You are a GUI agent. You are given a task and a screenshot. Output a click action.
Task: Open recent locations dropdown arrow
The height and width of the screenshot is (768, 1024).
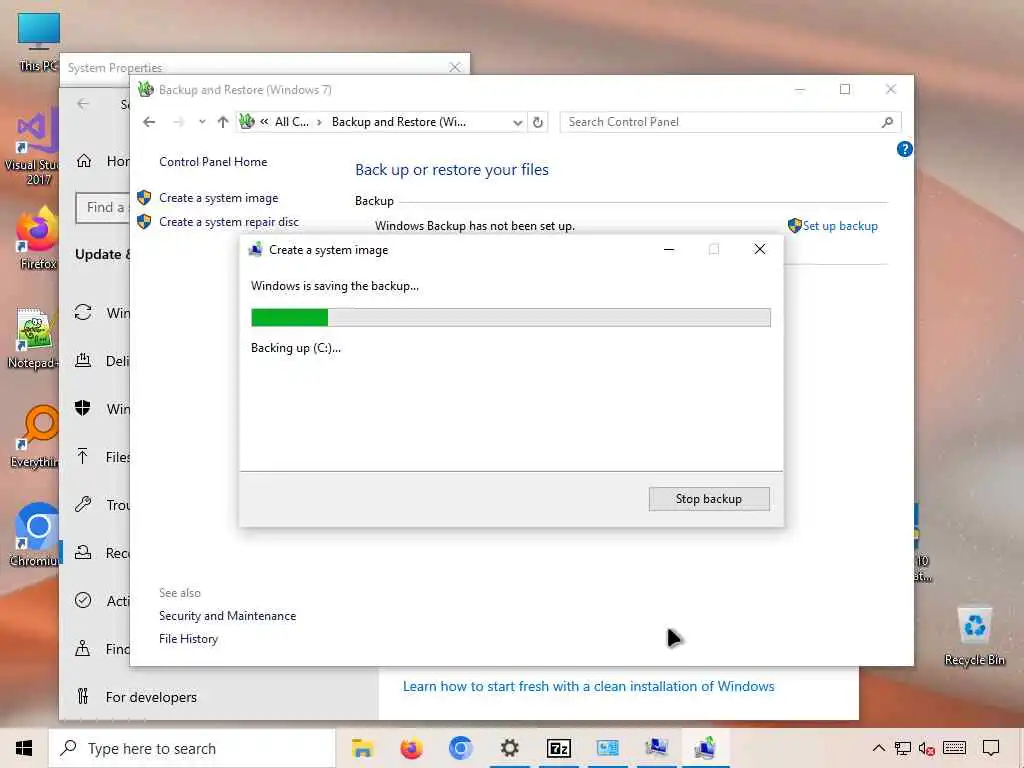202,122
